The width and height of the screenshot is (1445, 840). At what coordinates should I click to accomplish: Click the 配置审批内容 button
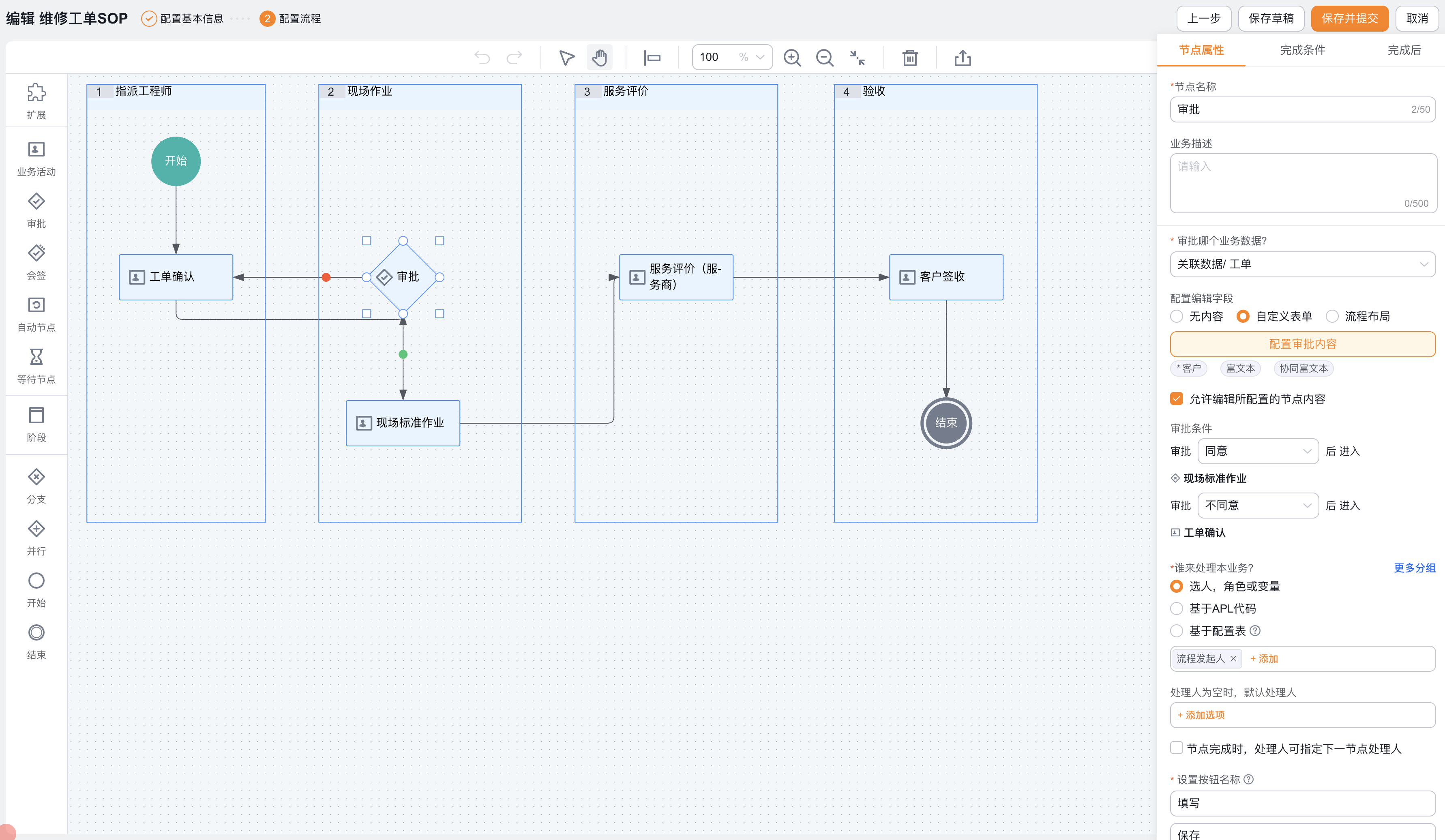tap(1302, 344)
